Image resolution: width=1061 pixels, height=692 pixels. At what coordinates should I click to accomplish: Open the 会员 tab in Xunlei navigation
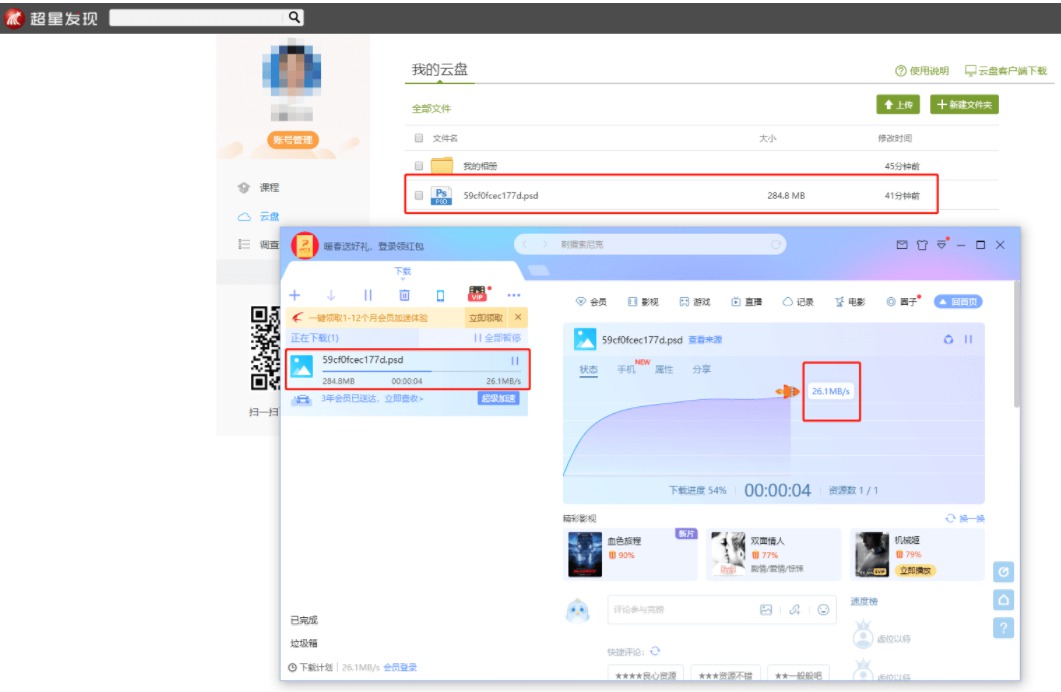click(x=591, y=302)
